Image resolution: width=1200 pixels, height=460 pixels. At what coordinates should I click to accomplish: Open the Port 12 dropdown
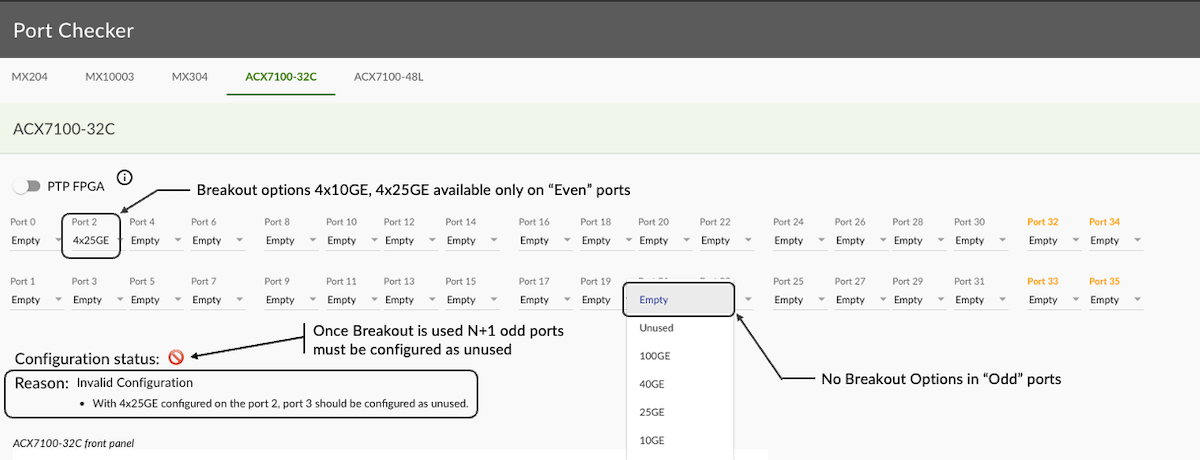tap(411, 240)
